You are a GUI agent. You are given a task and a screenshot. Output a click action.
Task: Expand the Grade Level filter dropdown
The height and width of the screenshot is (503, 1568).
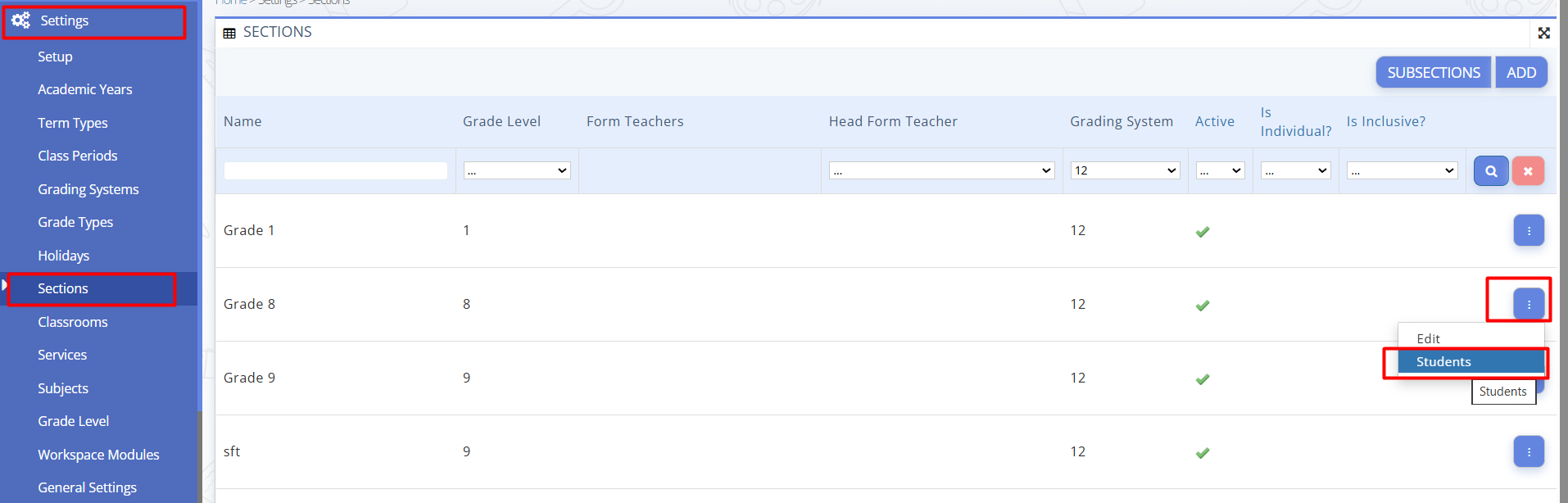coord(517,170)
